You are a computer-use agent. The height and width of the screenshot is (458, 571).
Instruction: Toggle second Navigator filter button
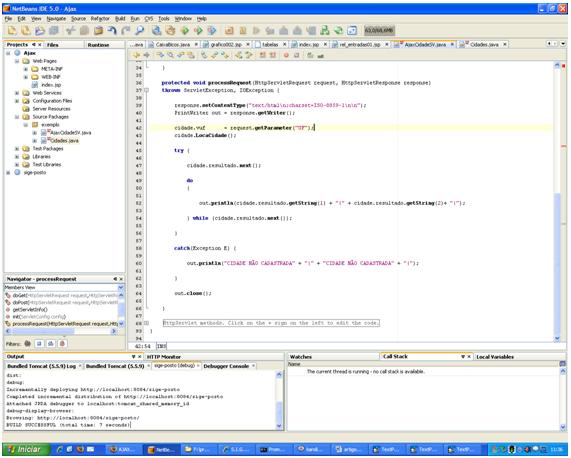39,343
